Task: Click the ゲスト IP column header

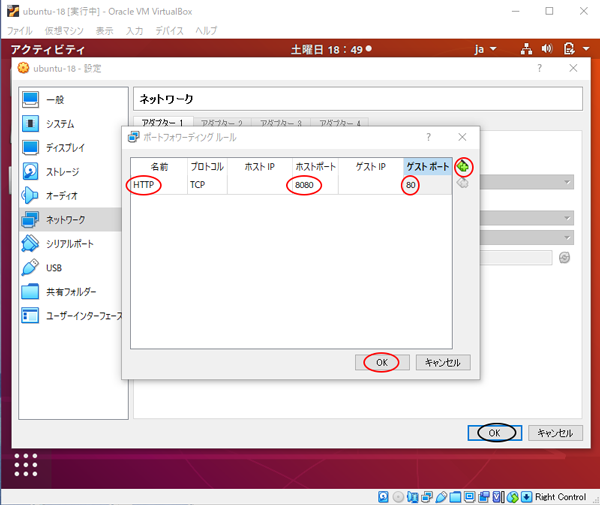Action: pyautogui.click(x=370, y=167)
